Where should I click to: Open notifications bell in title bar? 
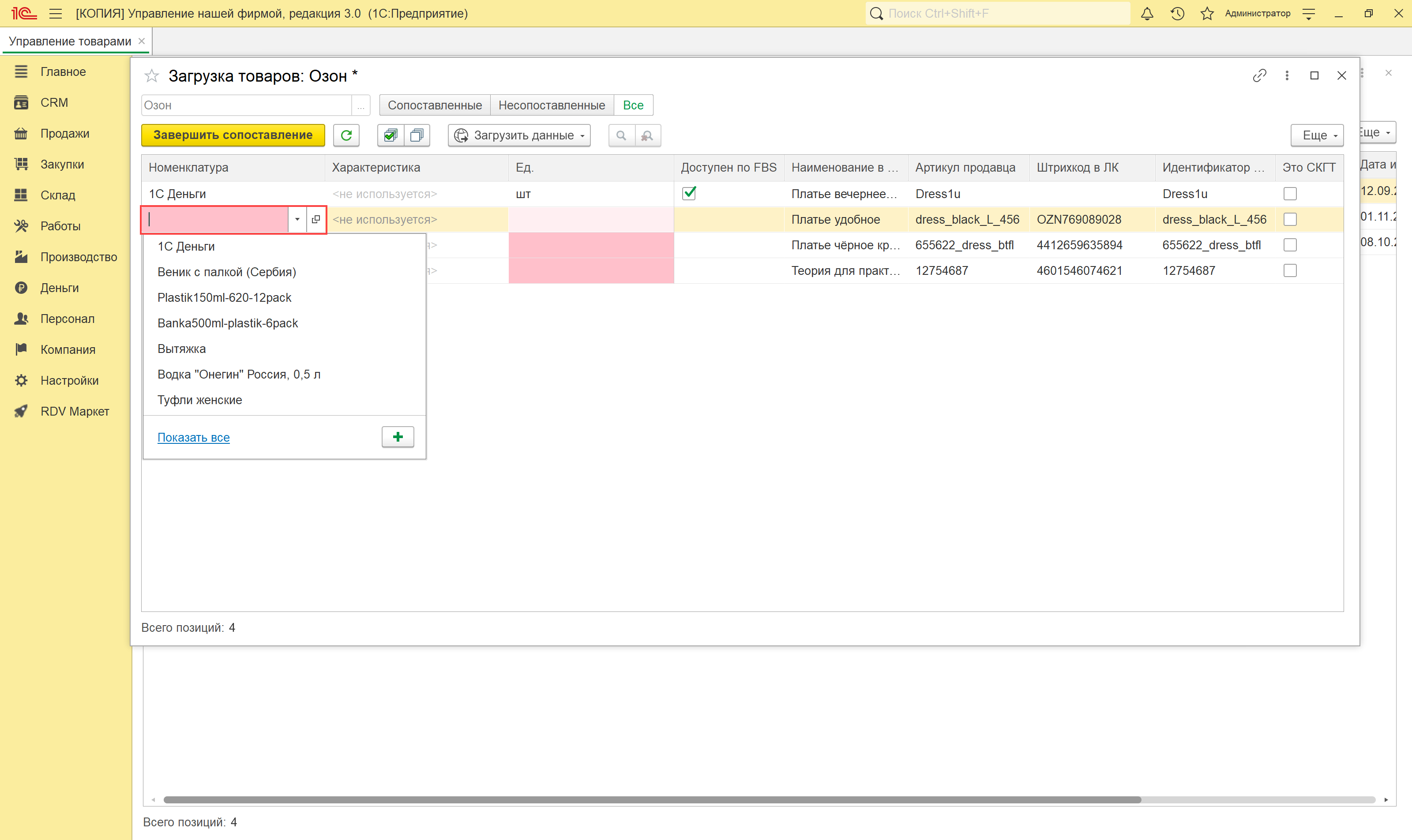pos(1146,14)
